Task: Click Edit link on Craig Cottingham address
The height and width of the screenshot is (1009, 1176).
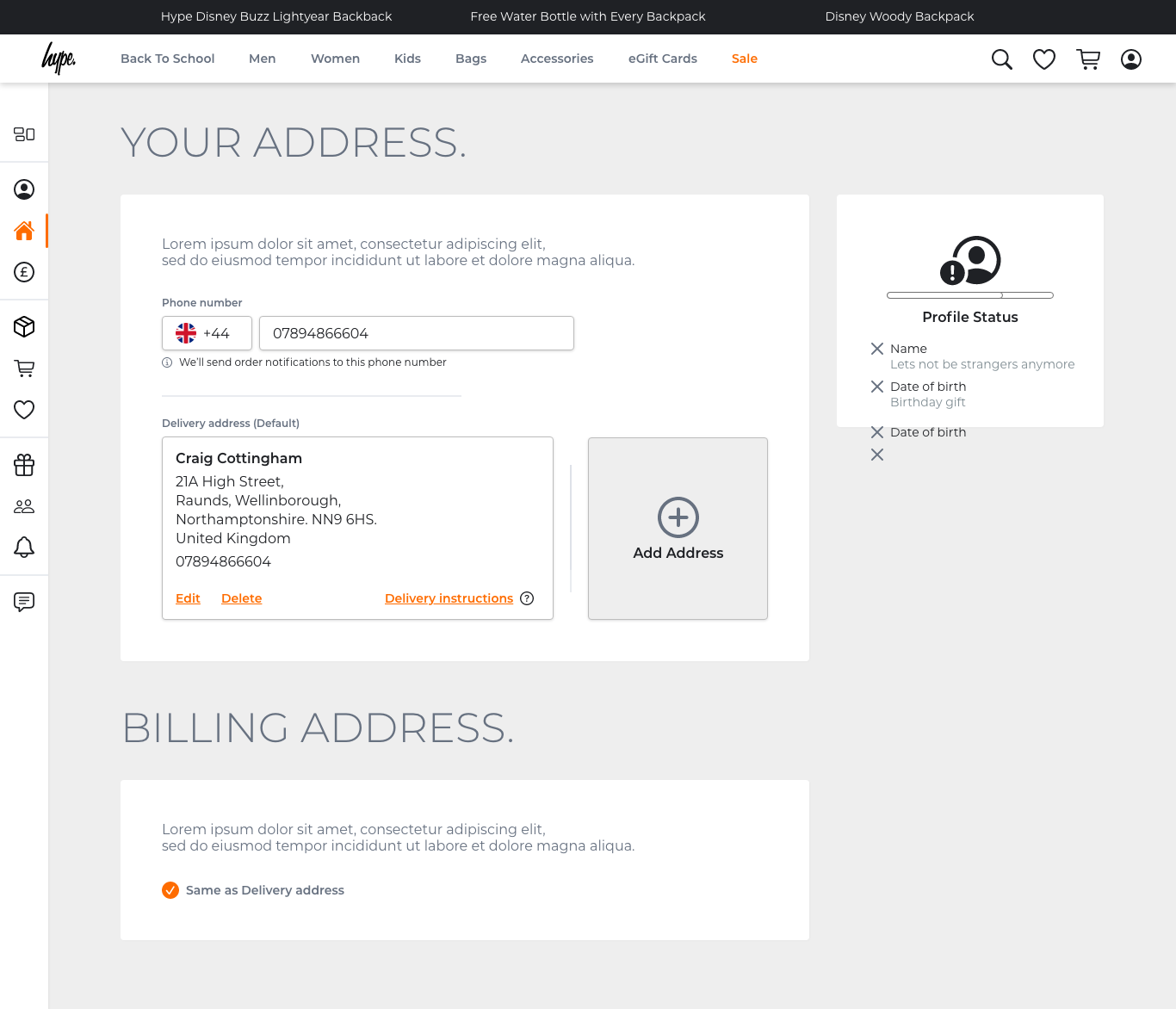Action: click(x=188, y=598)
